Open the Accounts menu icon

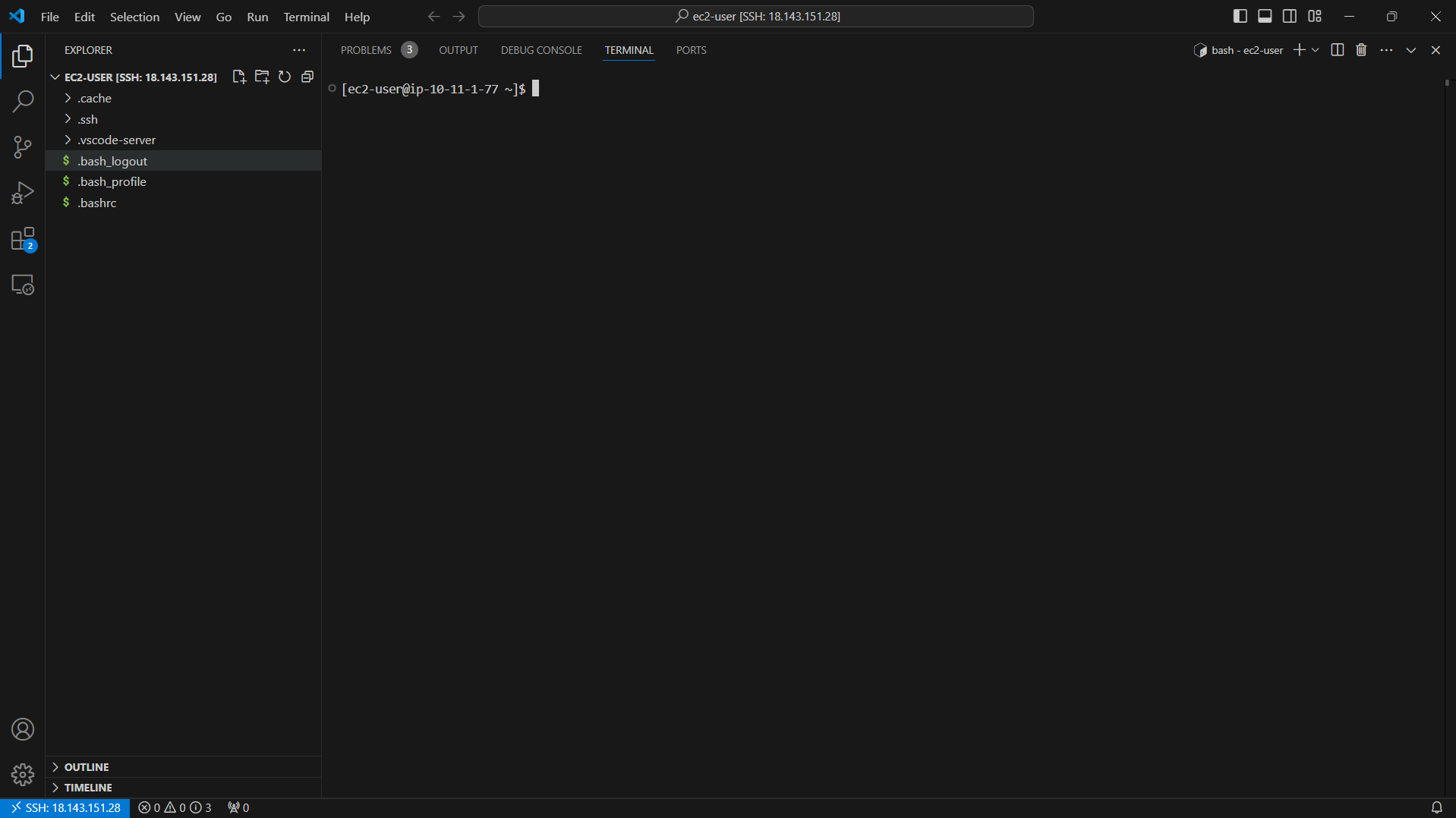point(23,729)
